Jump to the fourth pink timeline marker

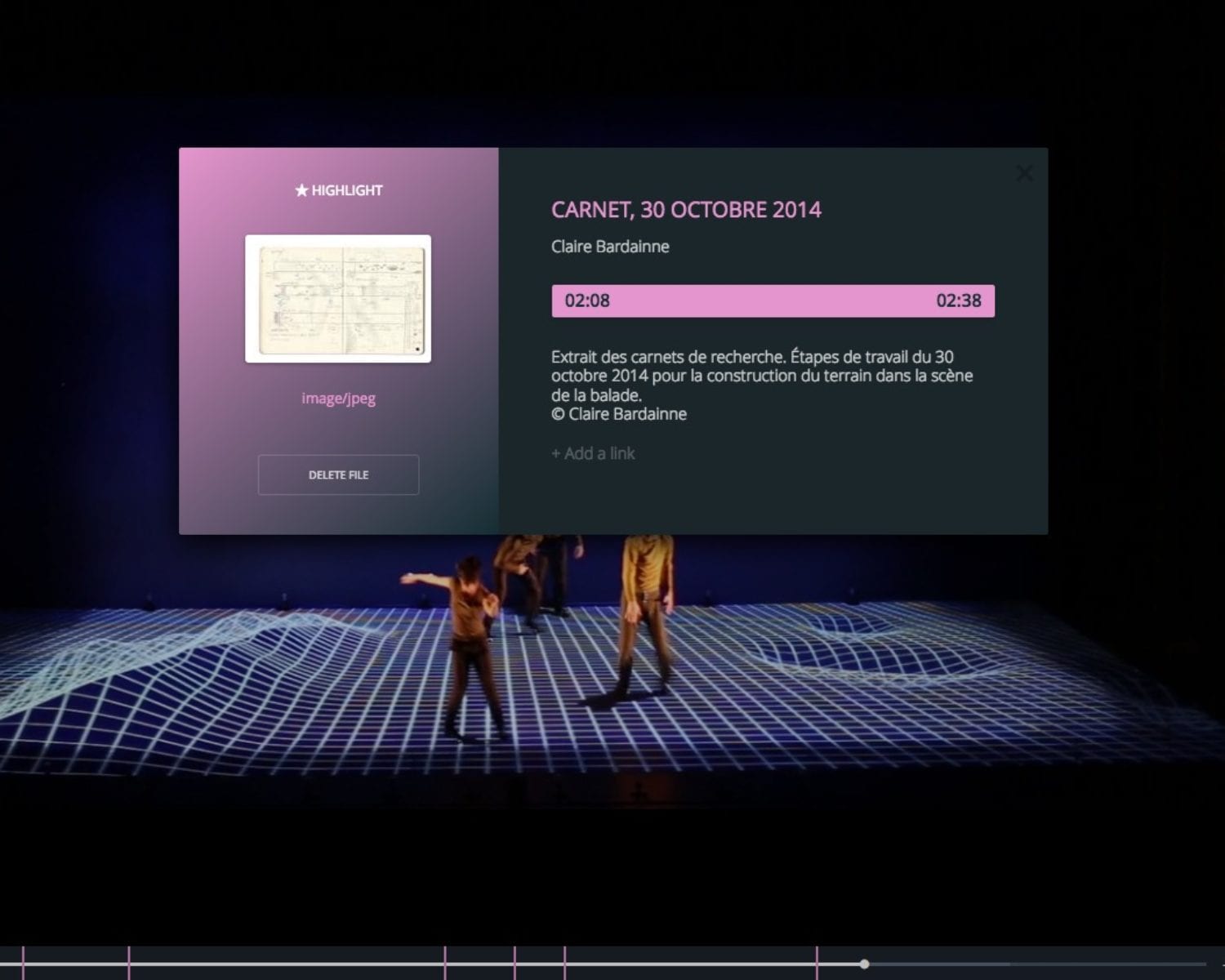pyautogui.click(x=514, y=963)
